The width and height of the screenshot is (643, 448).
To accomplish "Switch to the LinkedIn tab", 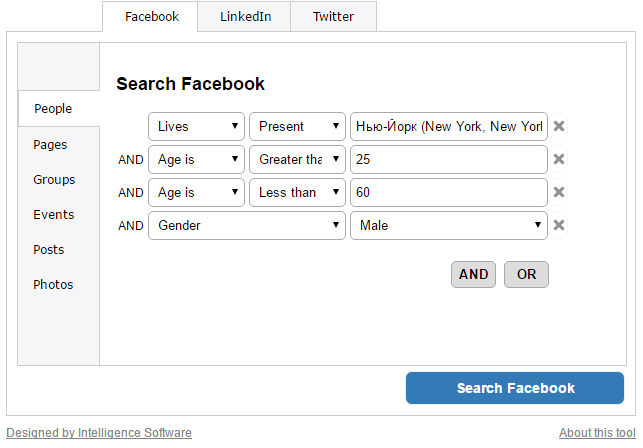I will (x=244, y=16).
